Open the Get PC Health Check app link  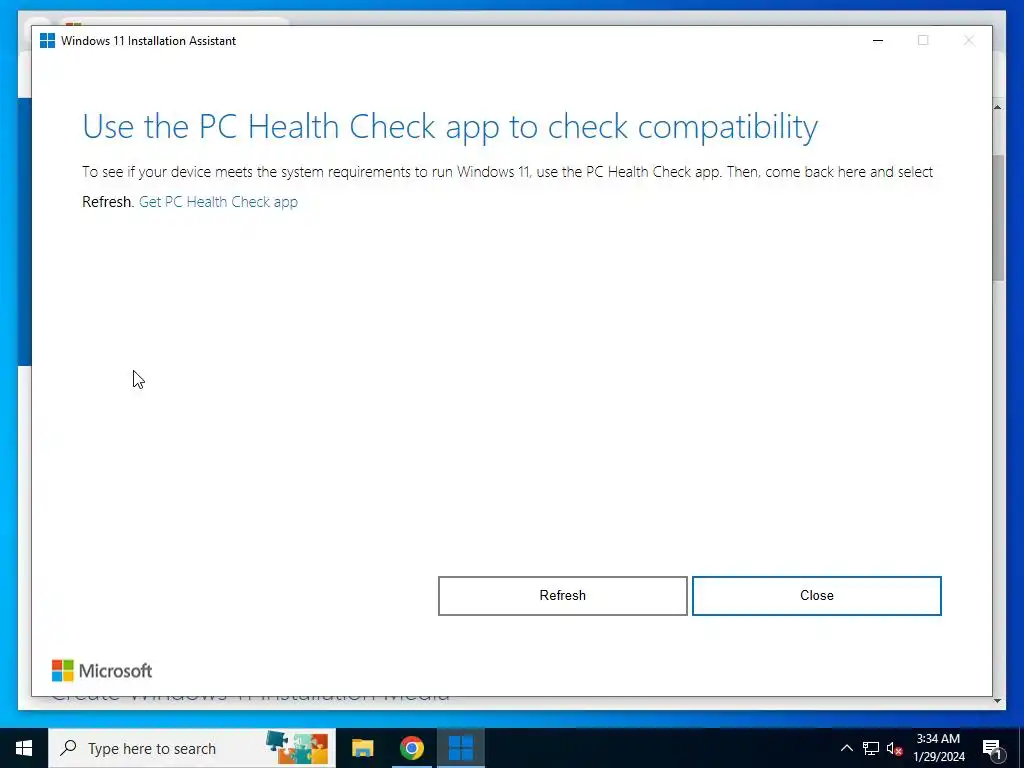click(x=218, y=202)
